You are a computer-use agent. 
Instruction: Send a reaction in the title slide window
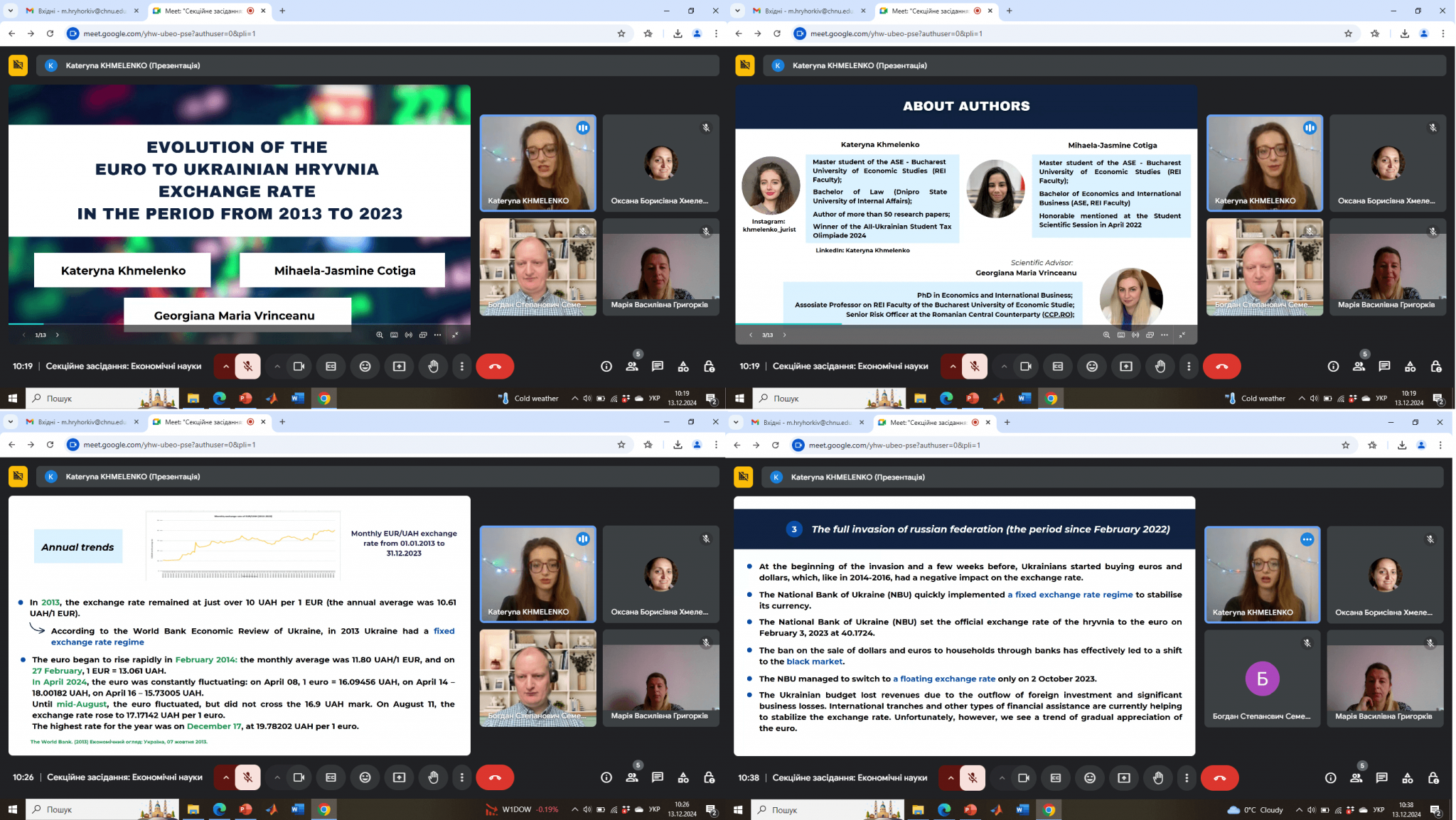pyautogui.click(x=365, y=367)
